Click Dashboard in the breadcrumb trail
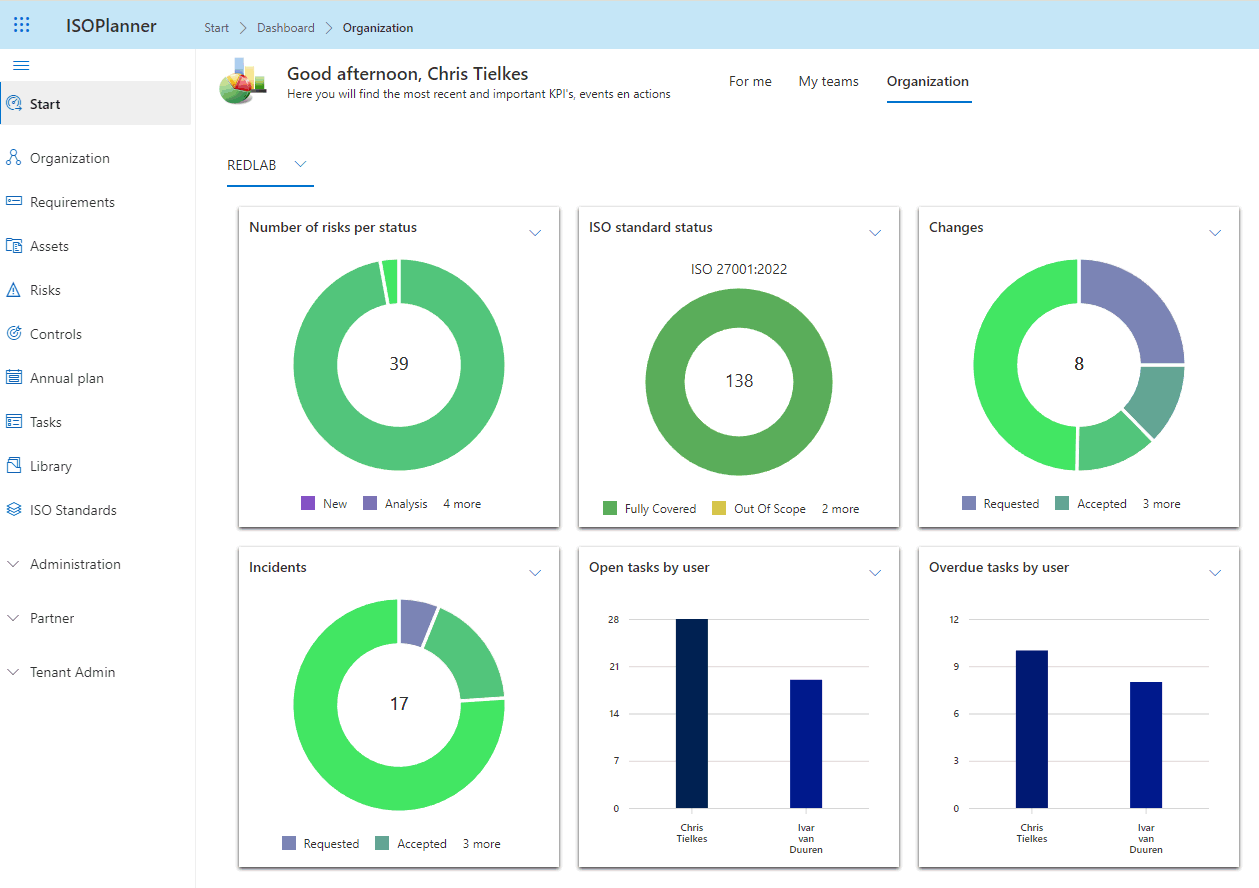The height and width of the screenshot is (888, 1259). tap(285, 27)
